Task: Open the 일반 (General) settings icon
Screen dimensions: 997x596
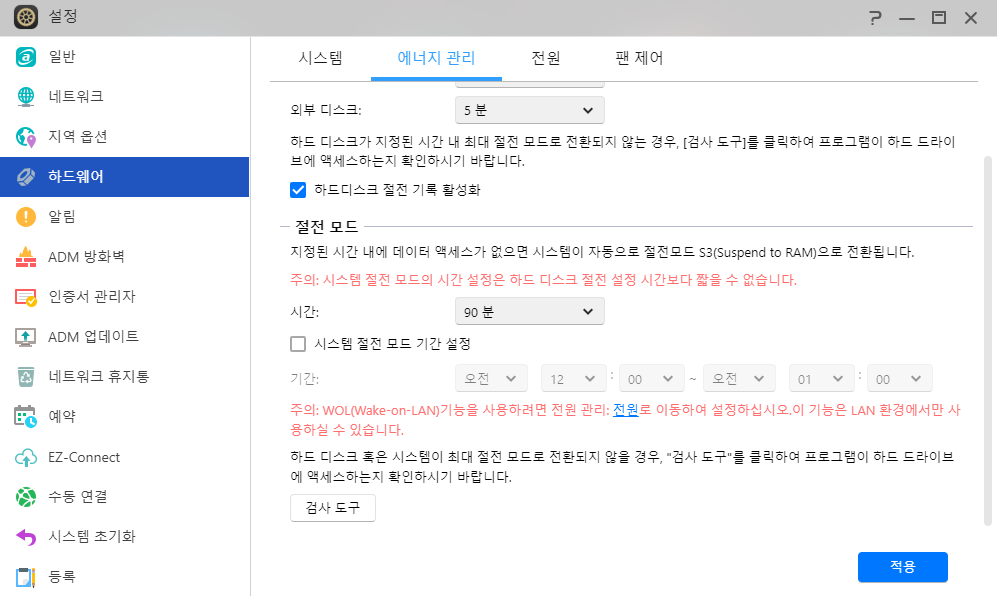Action: 25,57
